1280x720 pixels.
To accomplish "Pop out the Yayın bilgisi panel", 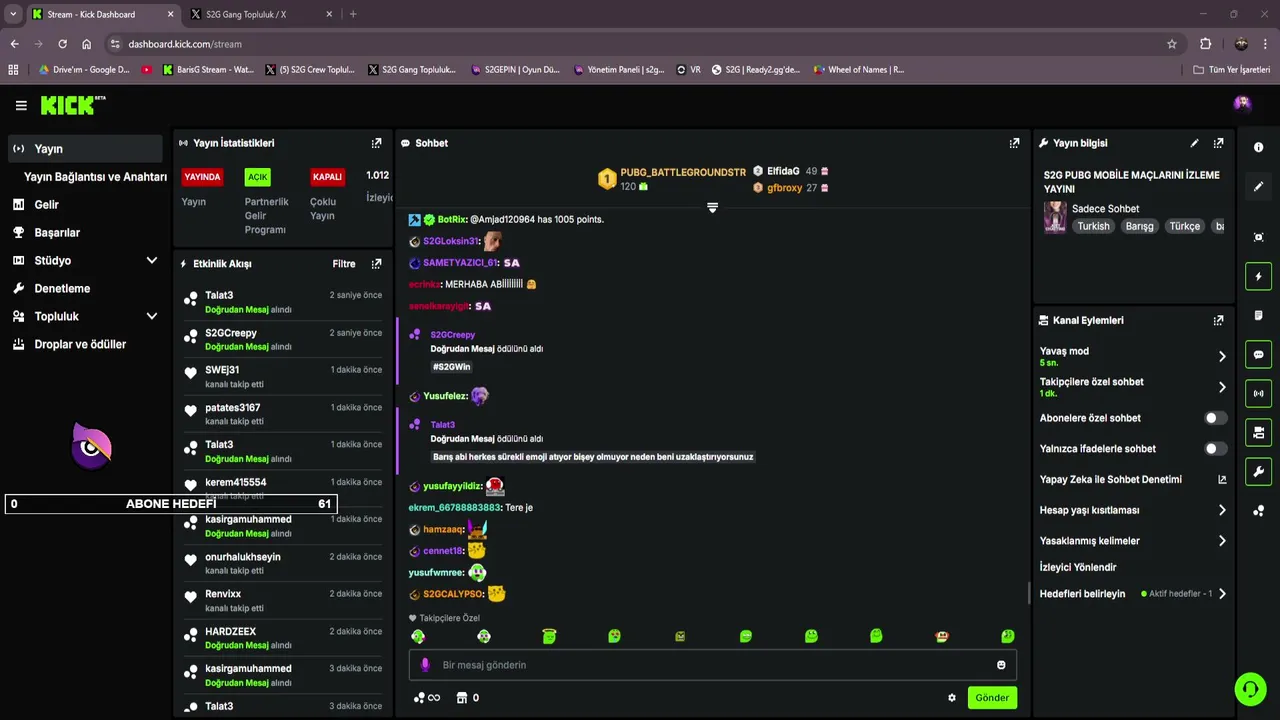I will tap(1218, 143).
